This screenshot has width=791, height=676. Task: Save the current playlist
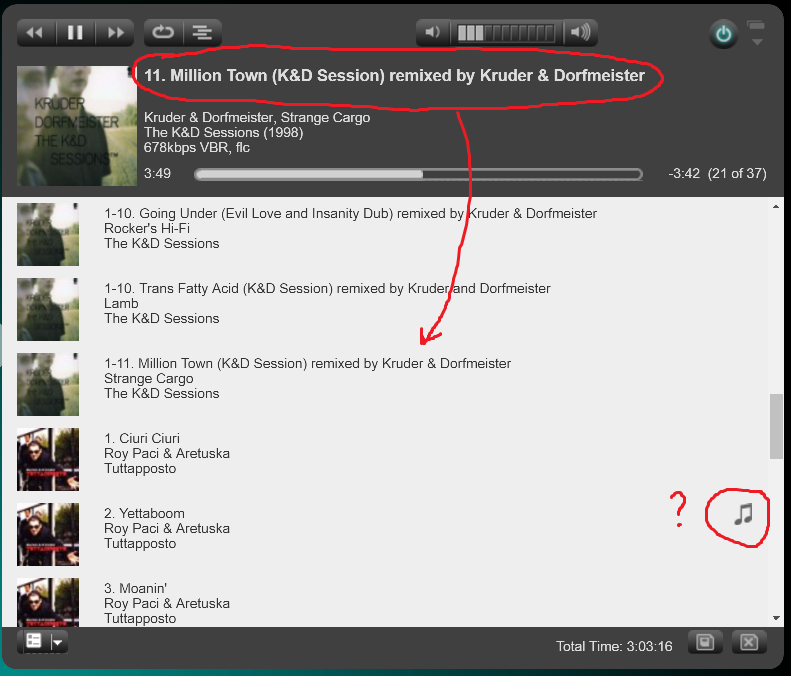click(705, 642)
